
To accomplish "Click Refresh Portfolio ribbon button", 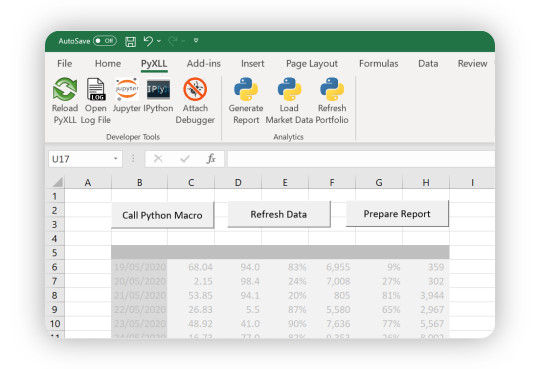I will [x=332, y=100].
